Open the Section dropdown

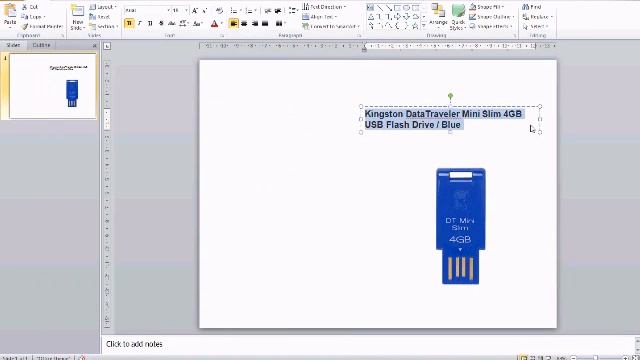click(104, 27)
